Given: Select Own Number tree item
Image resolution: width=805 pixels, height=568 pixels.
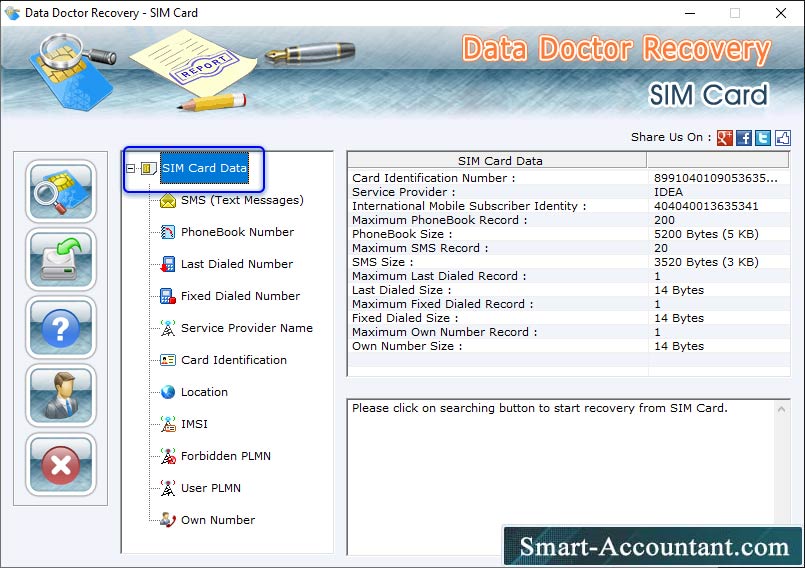Looking at the screenshot, I should [x=218, y=520].
